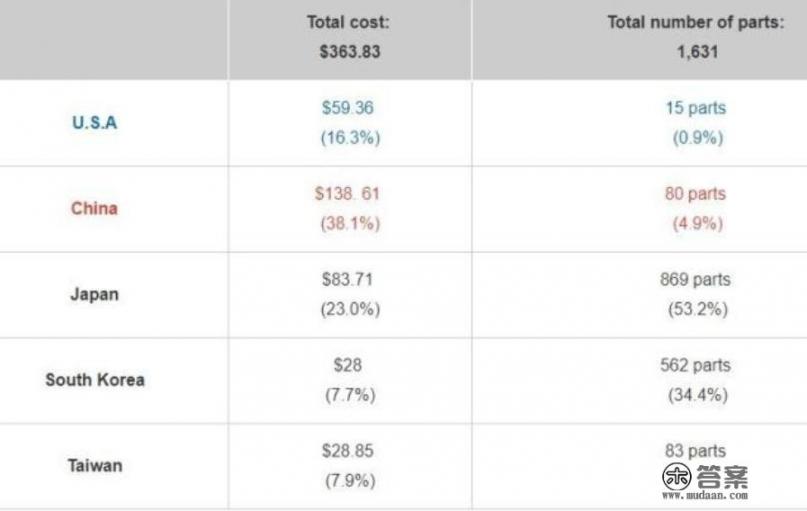Click the 15 parts cell

click(x=696, y=122)
